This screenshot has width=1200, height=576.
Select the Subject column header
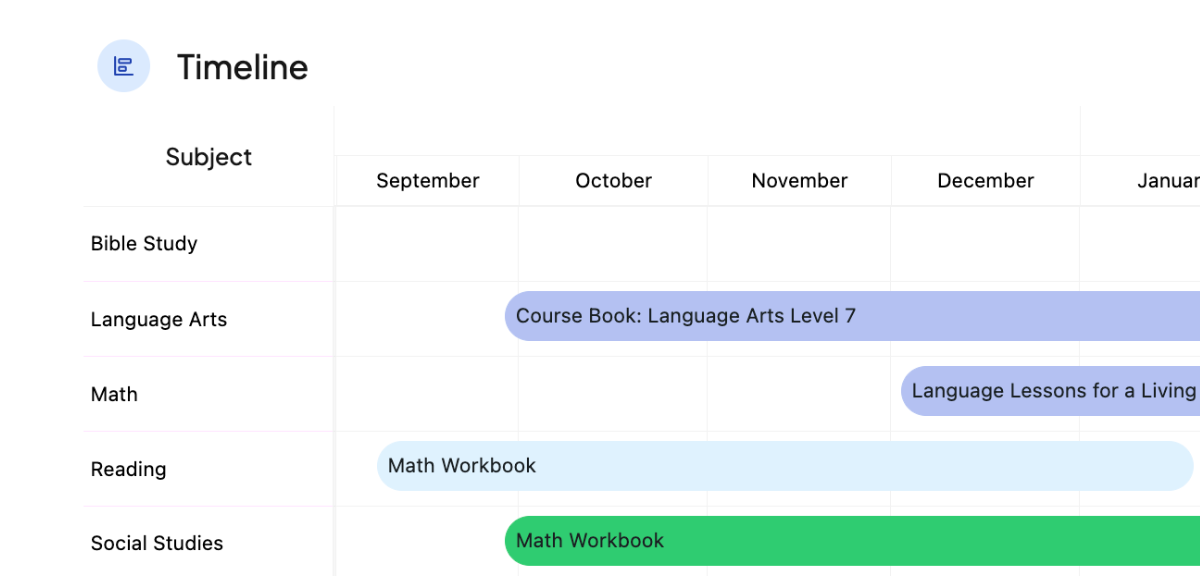tap(208, 157)
